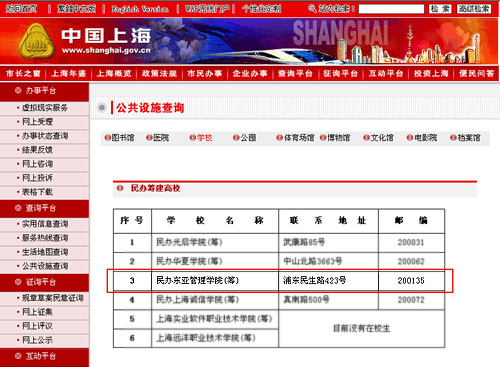Click the 检索 search button

pos(440,9)
